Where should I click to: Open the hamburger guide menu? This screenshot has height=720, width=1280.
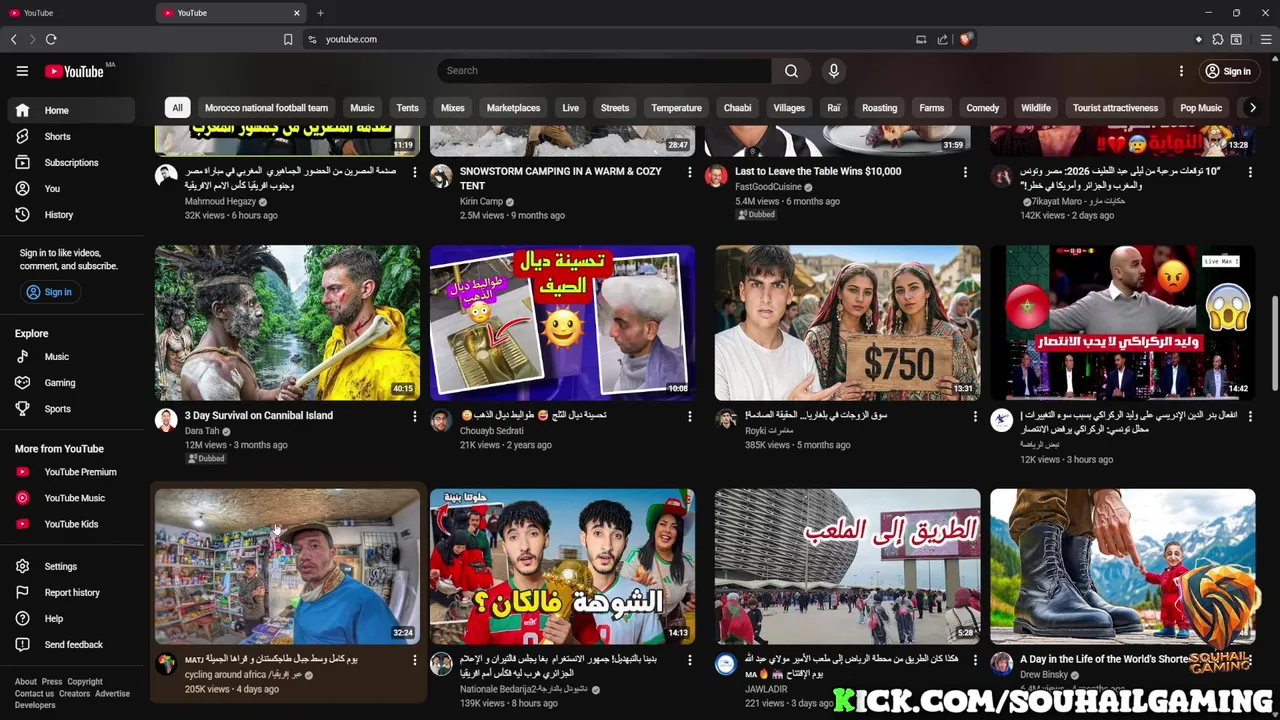pyautogui.click(x=22, y=71)
